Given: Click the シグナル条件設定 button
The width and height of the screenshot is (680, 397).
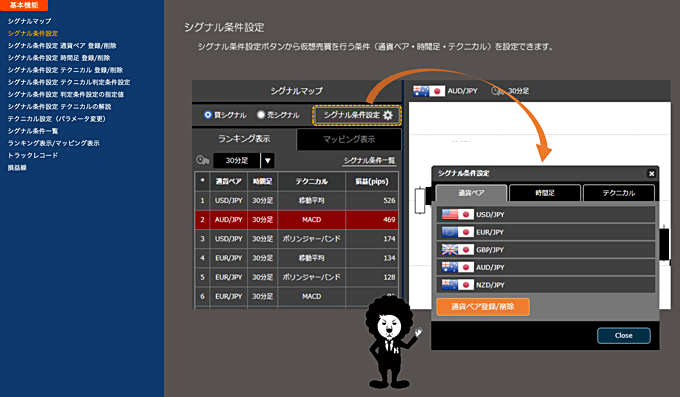Looking at the screenshot, I should [x=356, y=115].
